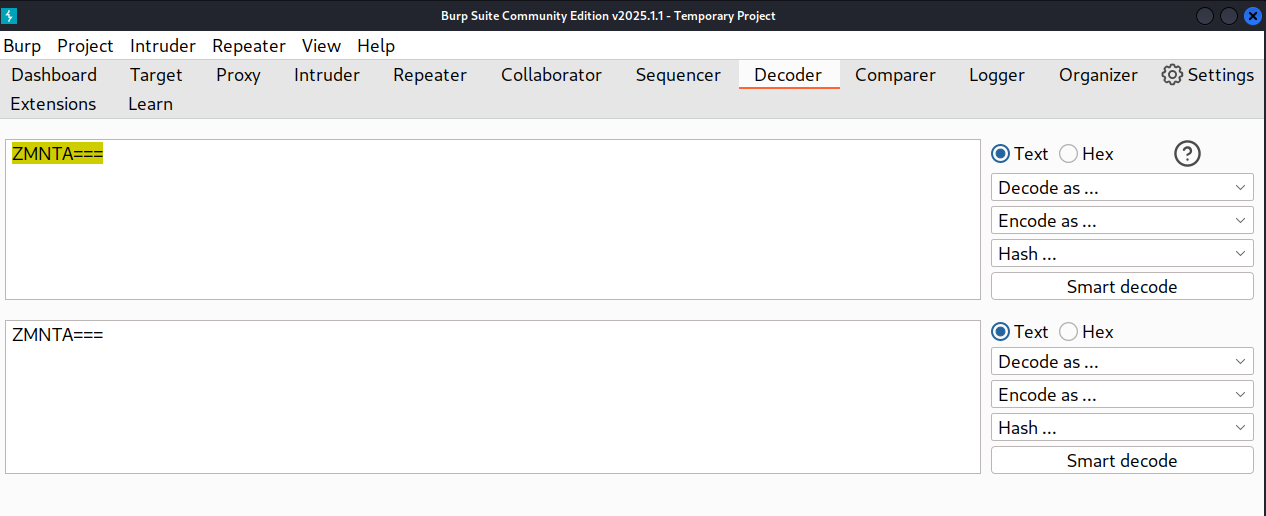Switch to the Extensions tab

pos(53,104)
